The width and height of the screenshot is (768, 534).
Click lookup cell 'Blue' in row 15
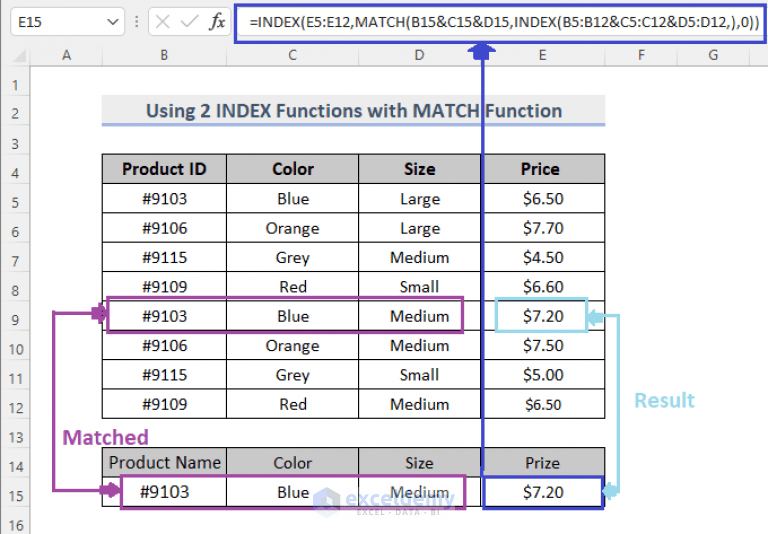coord(292,492)
